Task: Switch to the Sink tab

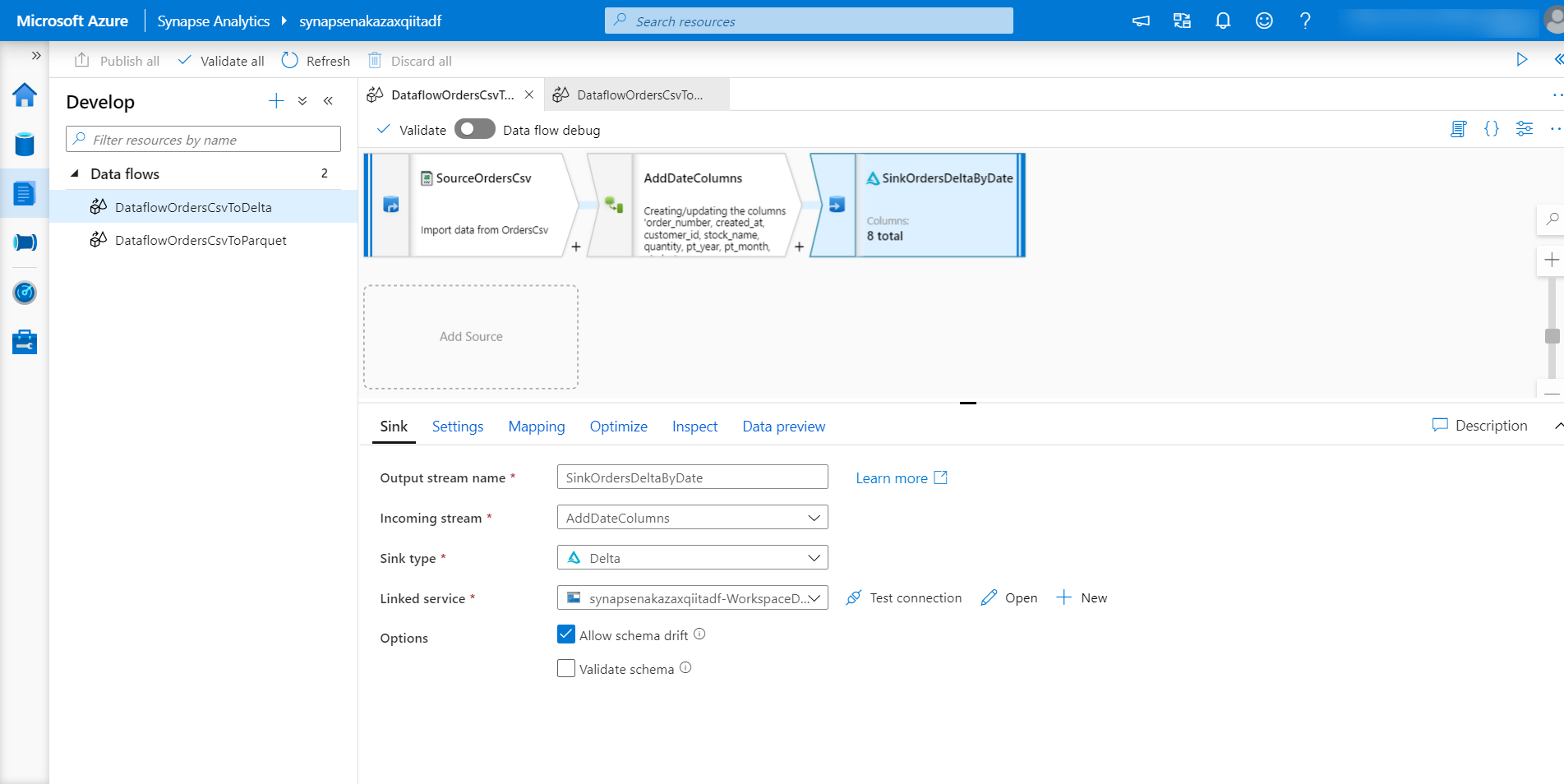Action: 394,427
